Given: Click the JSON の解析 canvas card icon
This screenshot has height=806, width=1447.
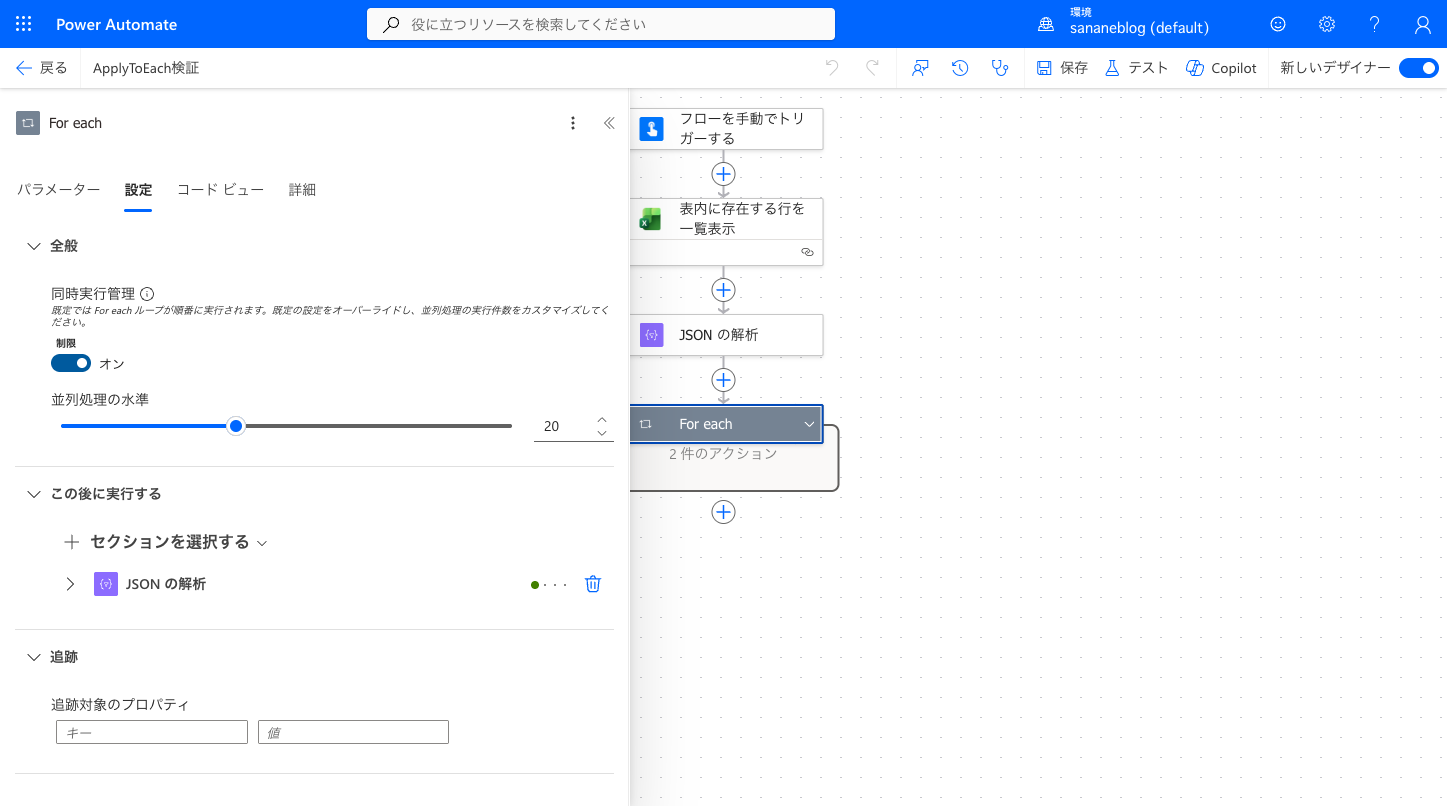Looking at the screenshot, I should 652,335.
